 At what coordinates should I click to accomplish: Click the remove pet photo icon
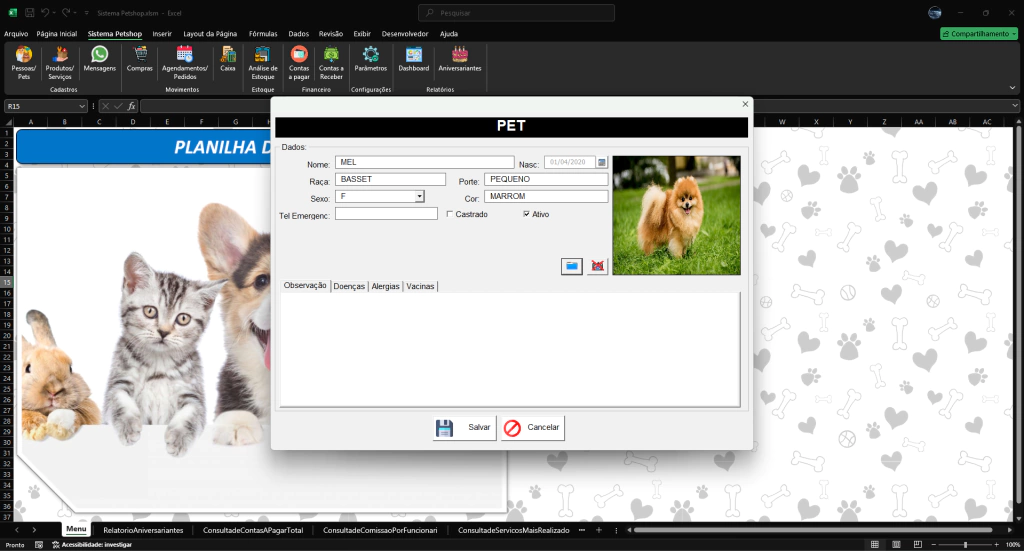tap(597, 266)
